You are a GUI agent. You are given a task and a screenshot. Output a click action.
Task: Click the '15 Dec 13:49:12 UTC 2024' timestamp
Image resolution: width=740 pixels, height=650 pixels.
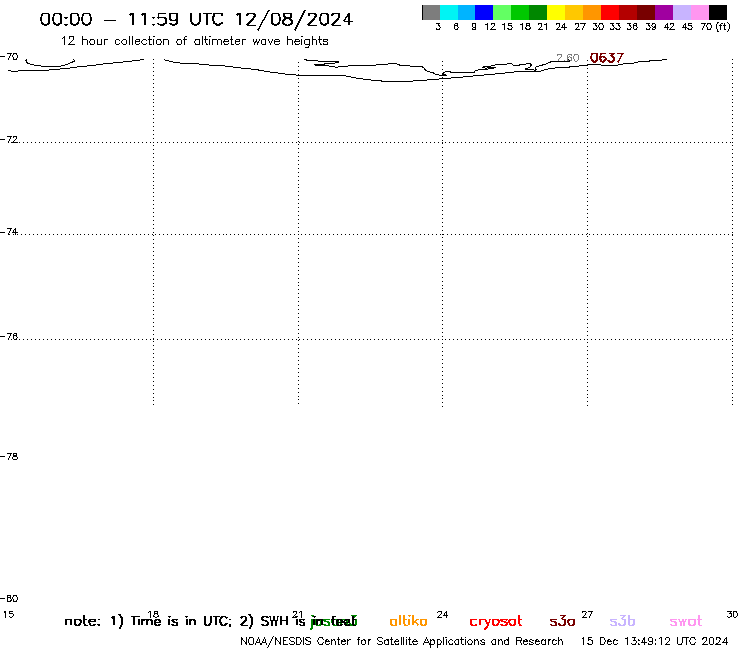tap(654, 642)
